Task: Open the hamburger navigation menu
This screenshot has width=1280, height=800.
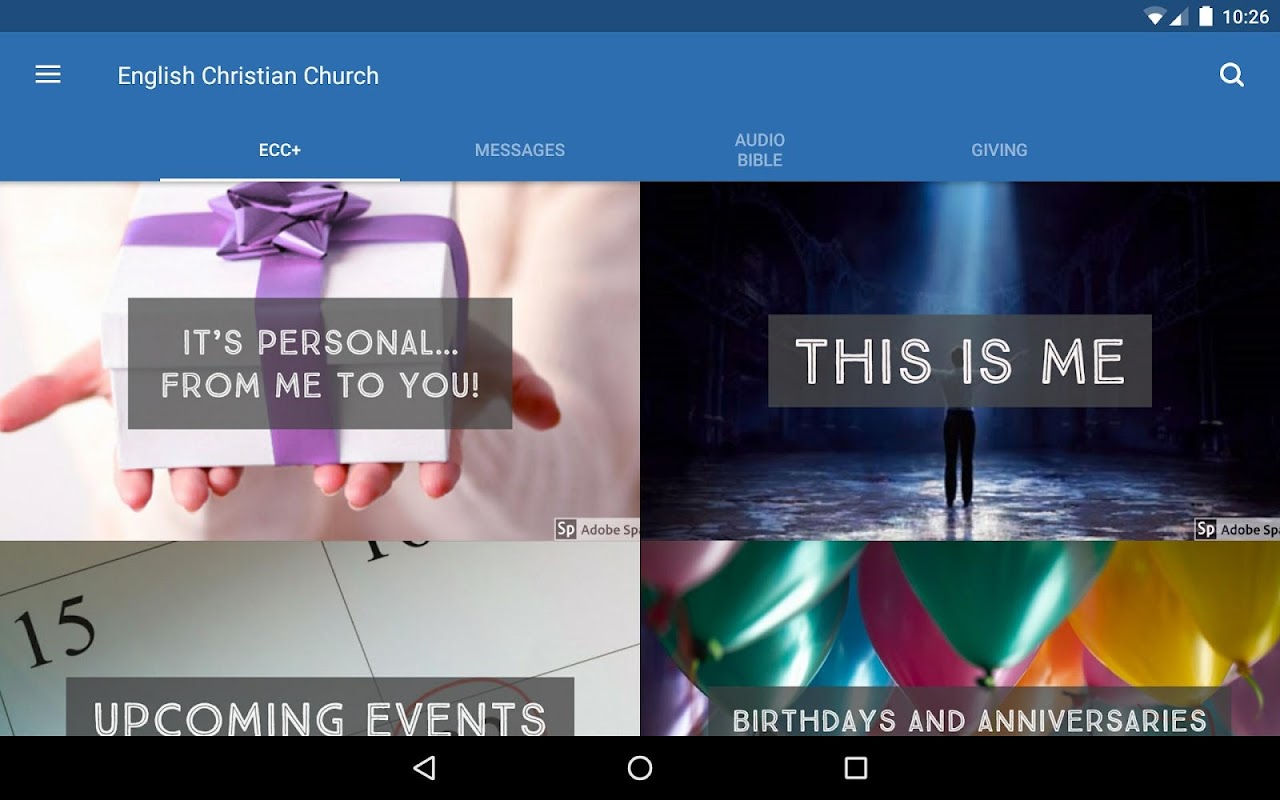Action: (48, 75)
